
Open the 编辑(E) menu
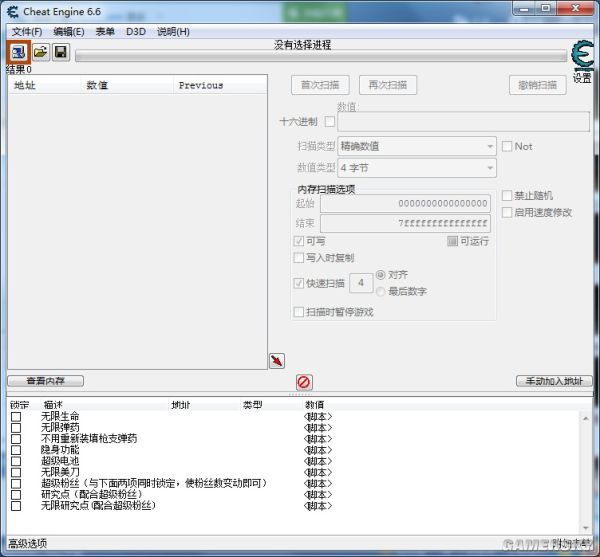[68, 32]
